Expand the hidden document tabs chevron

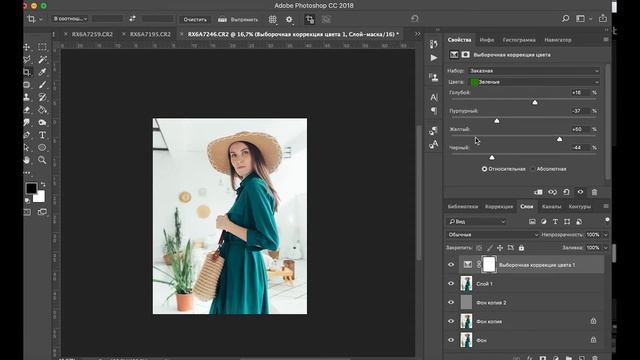417,34
